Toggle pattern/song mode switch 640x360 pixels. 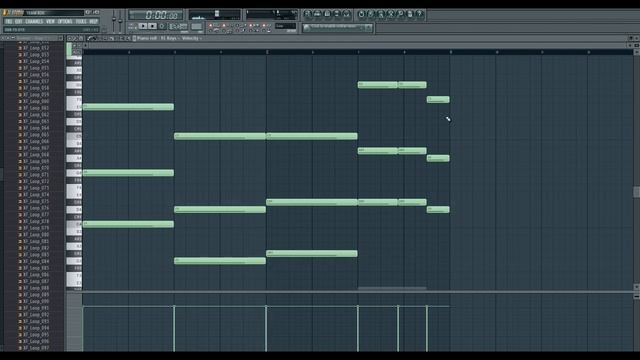(132, 26)
